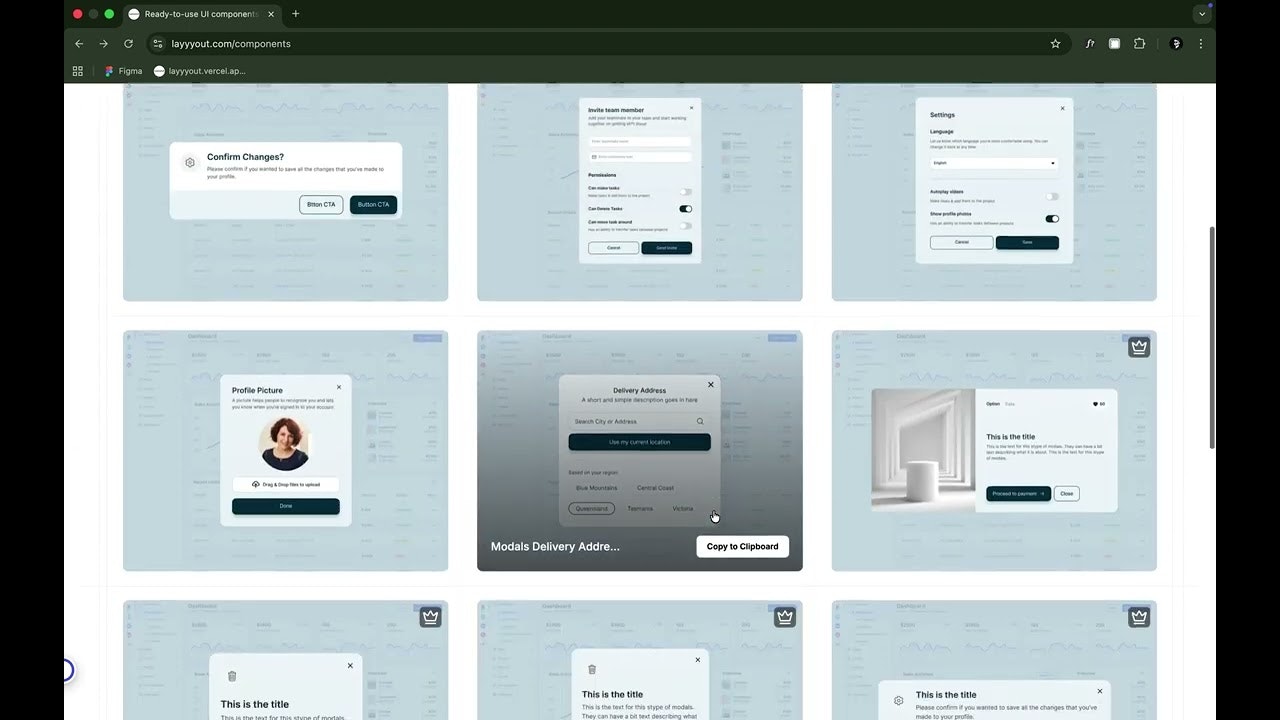Open the Confirm Changes modal card
This screenshot has height=720, width=1280.
click(x=285, y=192)
